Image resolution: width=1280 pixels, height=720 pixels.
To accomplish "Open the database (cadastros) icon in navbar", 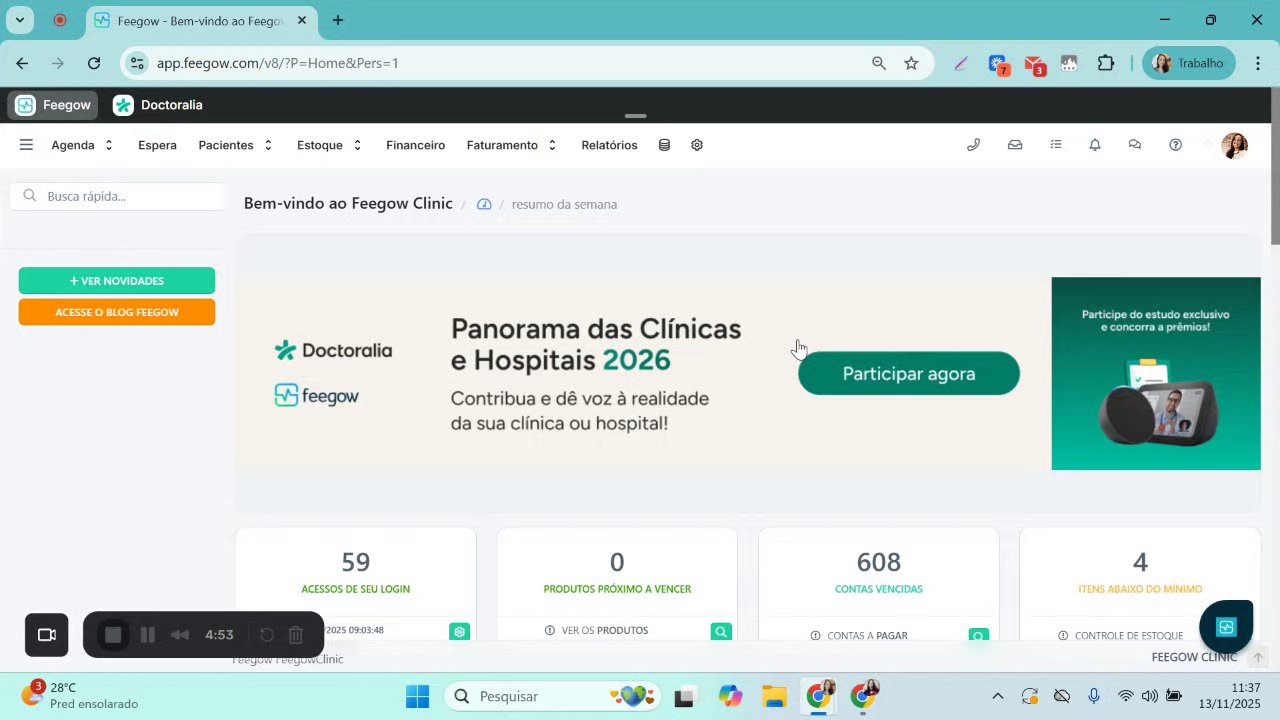I will (x=664, y=145).
